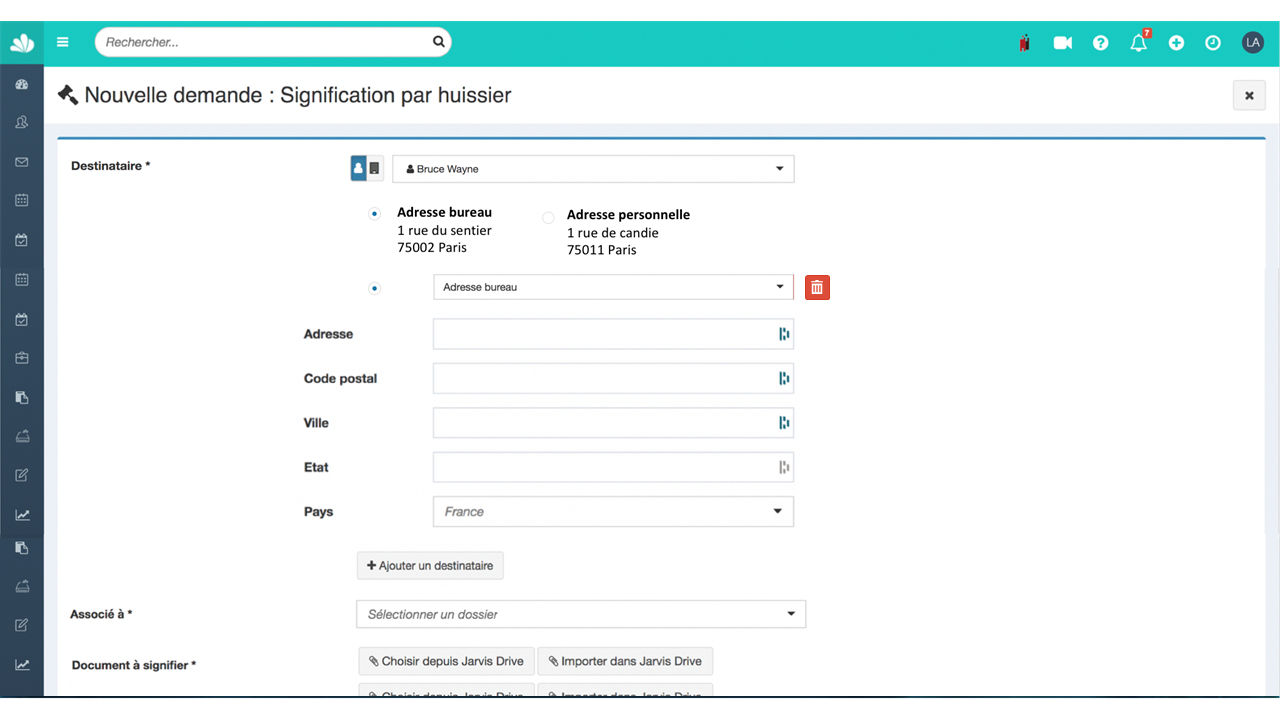Toggle the hamburger menu icon
This screenshot has width=1280, height=720.
63,42
